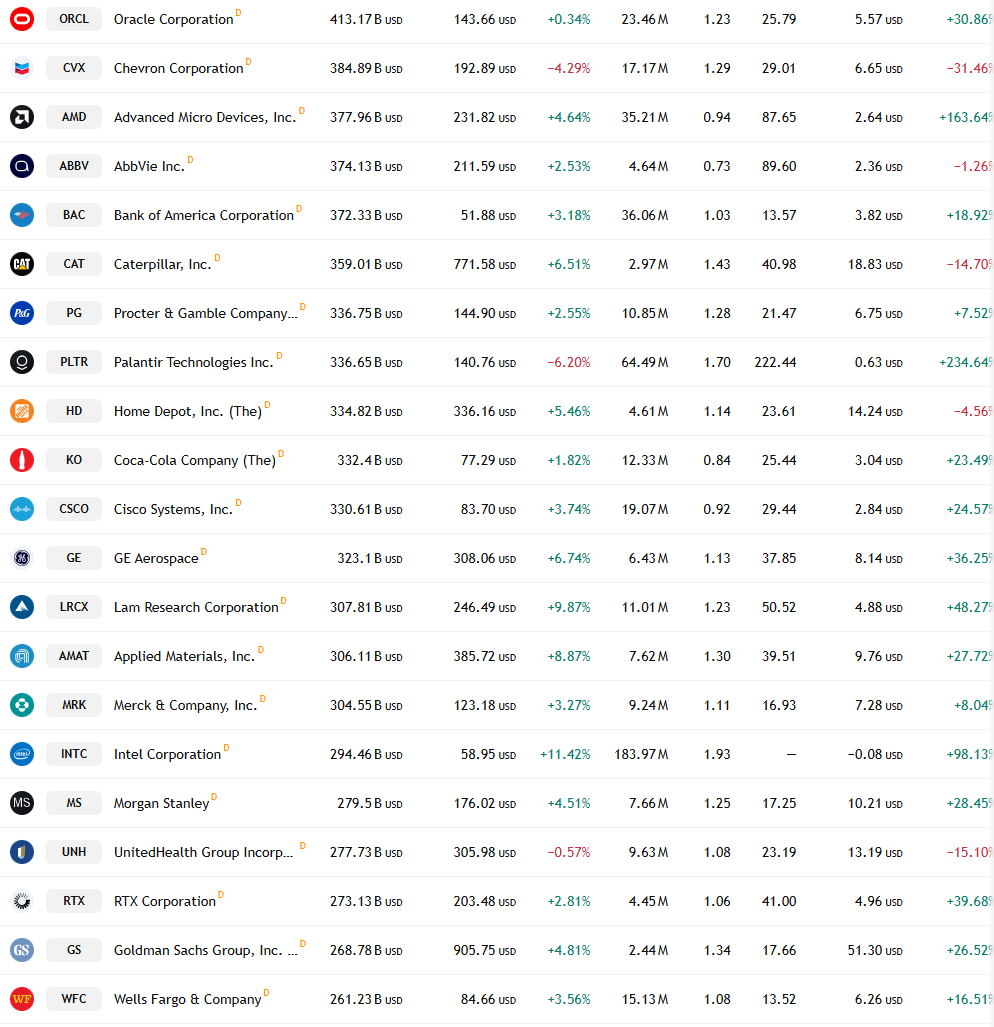Click the Procter & Gamble logo icon
994x1027 pixels.
[x=22, y=313]
